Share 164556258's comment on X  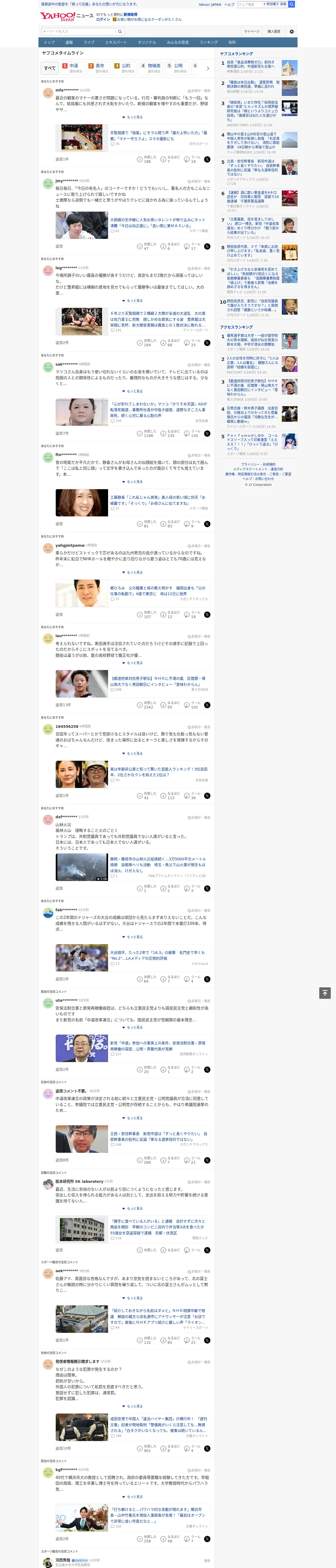point(207,795)
